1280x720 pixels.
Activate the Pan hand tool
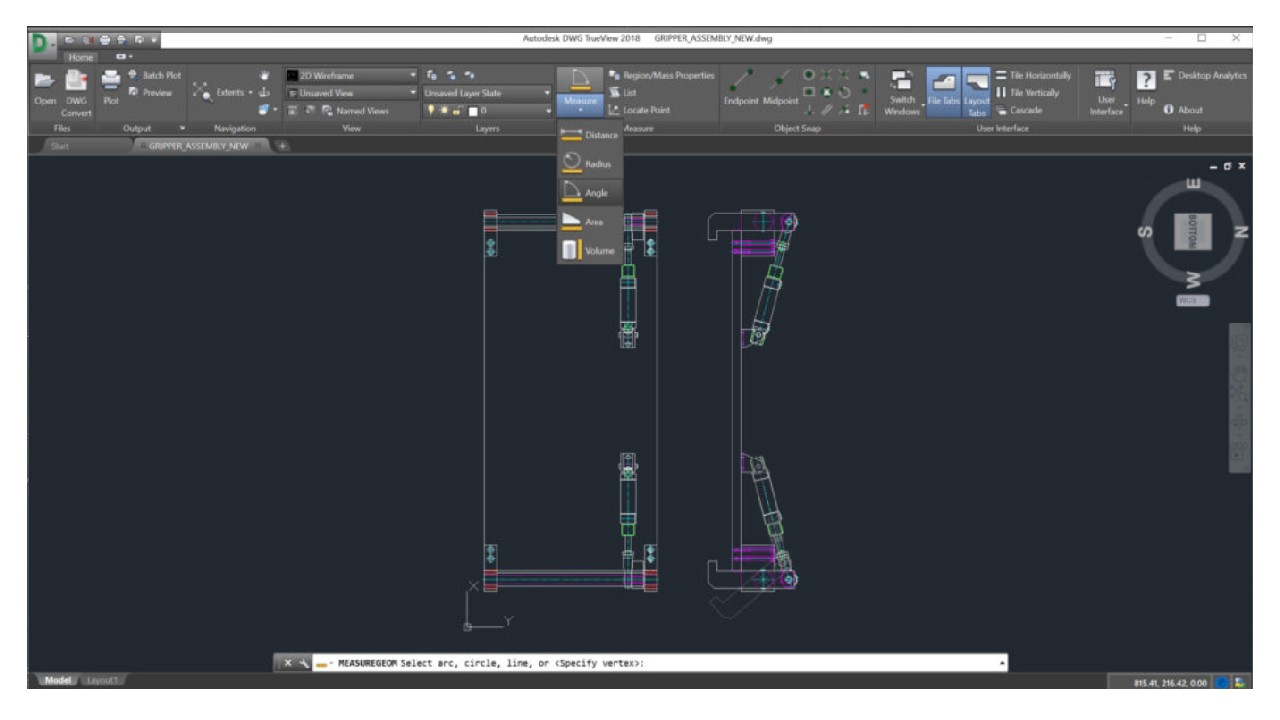click(265, 75)
